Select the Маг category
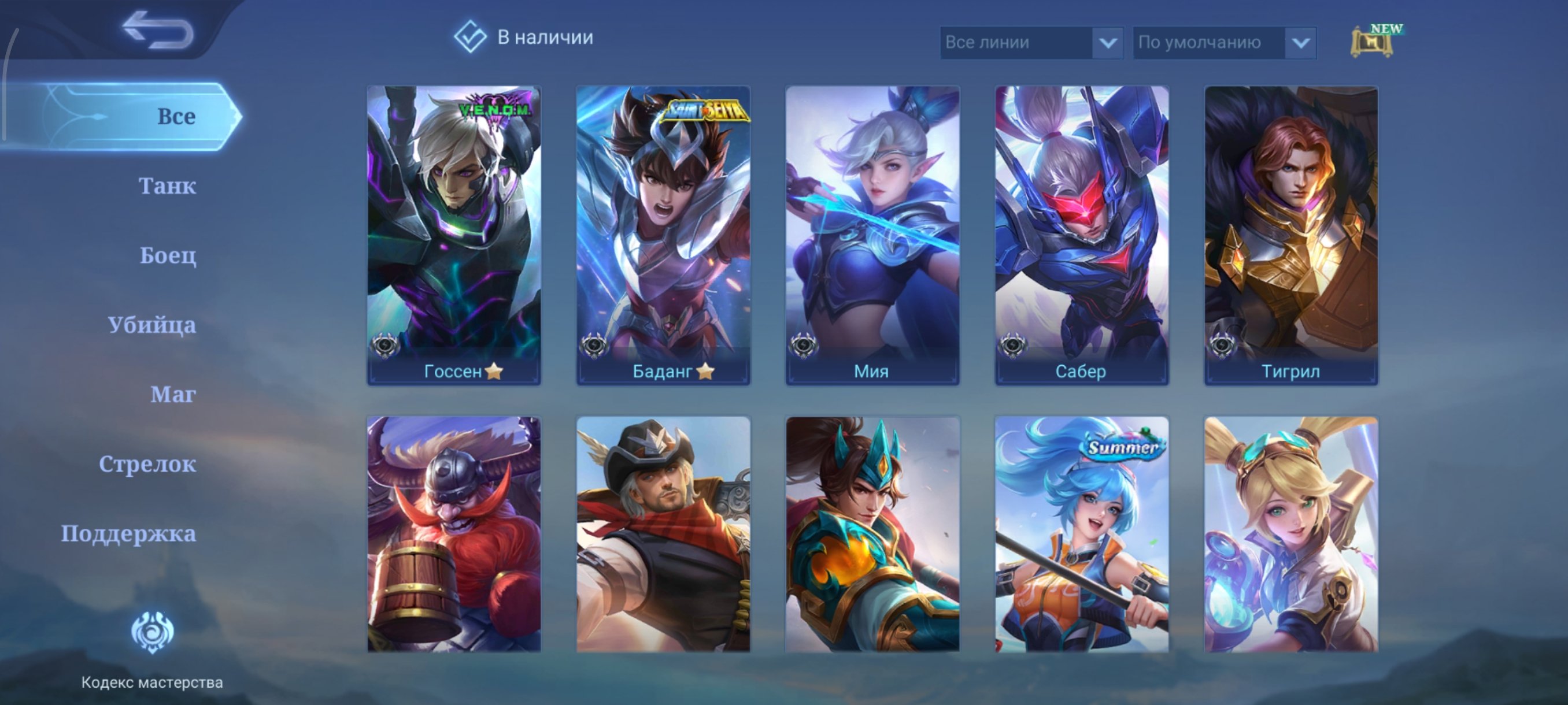 click(173, 394)
